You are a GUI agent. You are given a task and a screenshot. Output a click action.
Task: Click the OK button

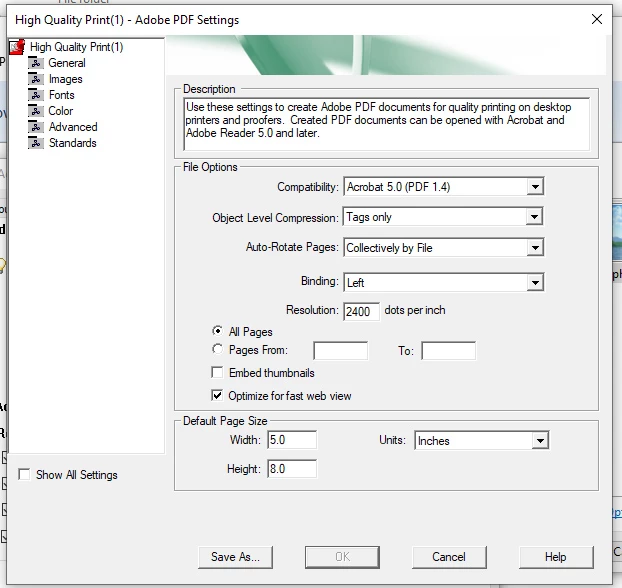(x=342, y=557)
